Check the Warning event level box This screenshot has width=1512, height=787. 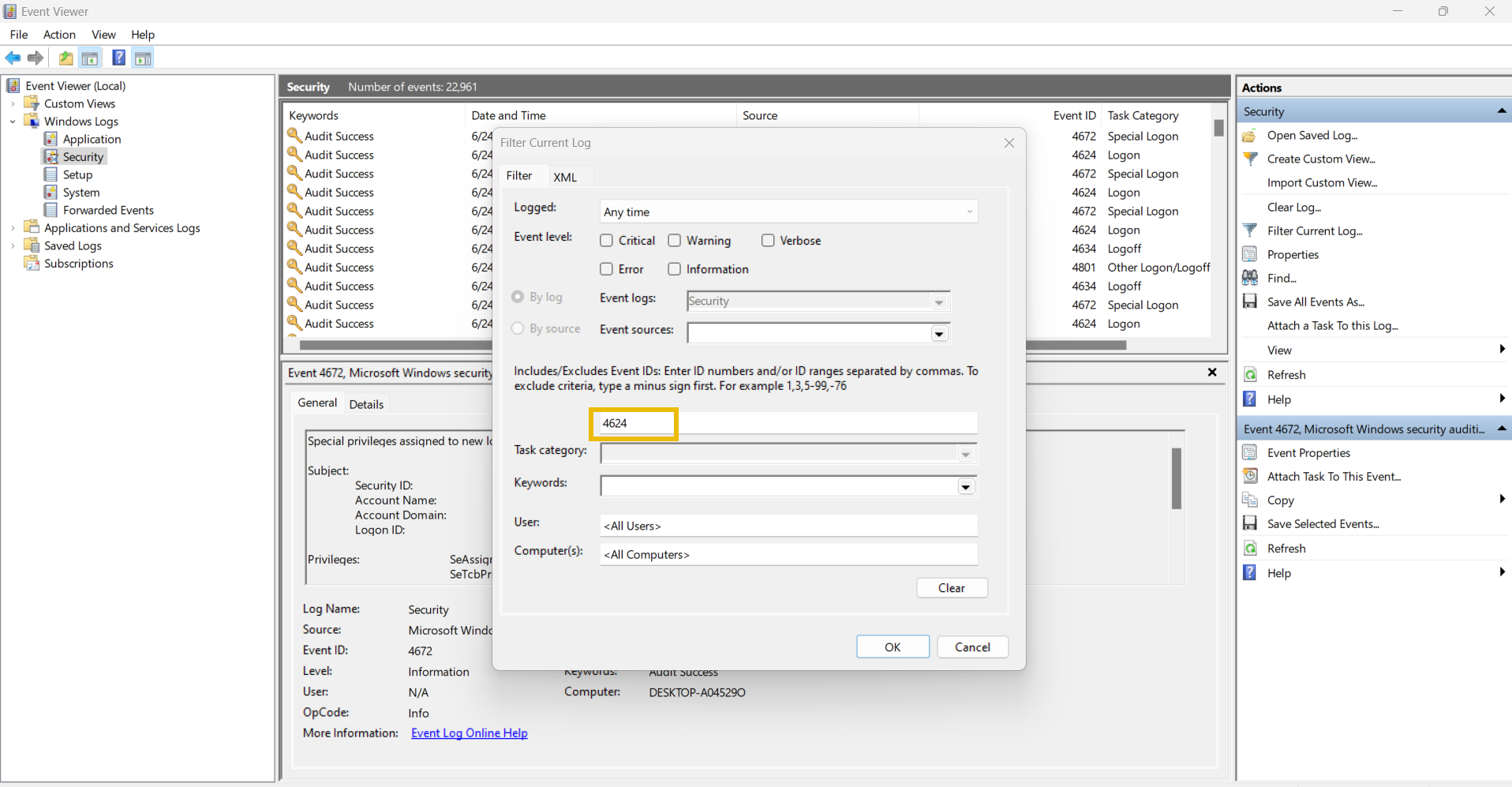point(675,241)
